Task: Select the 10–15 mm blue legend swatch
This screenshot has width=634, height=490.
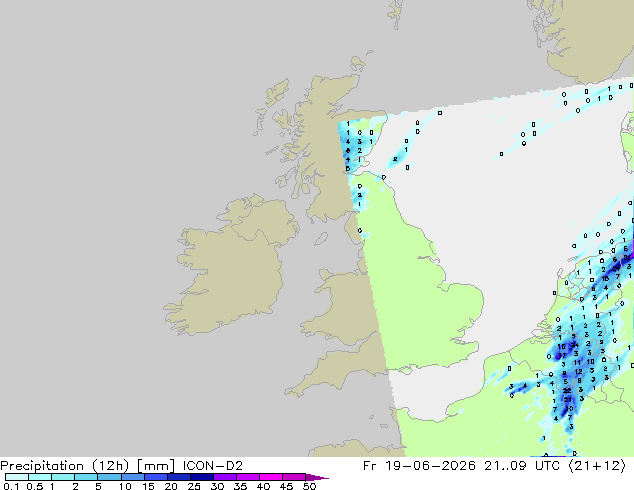Action: [133, 477]
